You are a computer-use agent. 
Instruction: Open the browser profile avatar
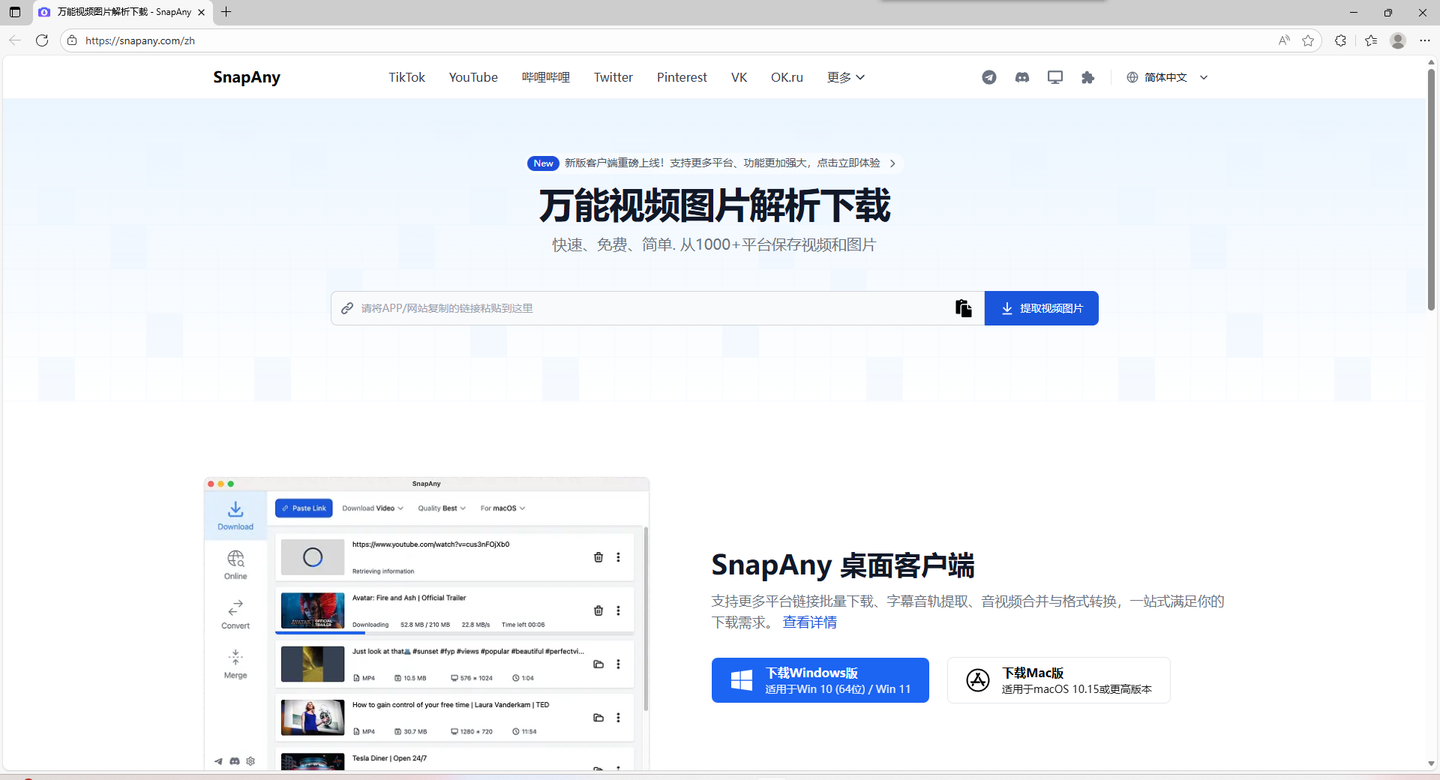pyautogui.click(x=1398, y=40)
